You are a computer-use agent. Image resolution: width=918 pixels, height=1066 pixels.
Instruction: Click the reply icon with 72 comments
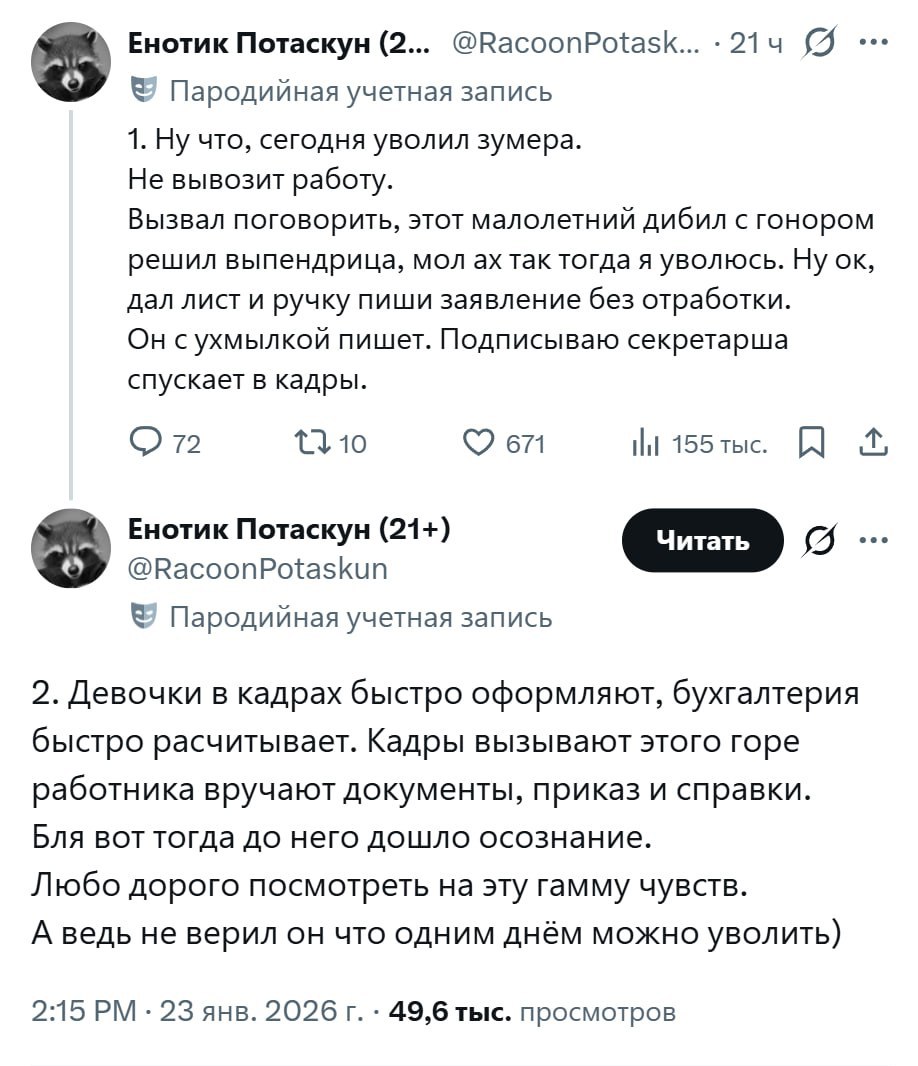[146, 443]
